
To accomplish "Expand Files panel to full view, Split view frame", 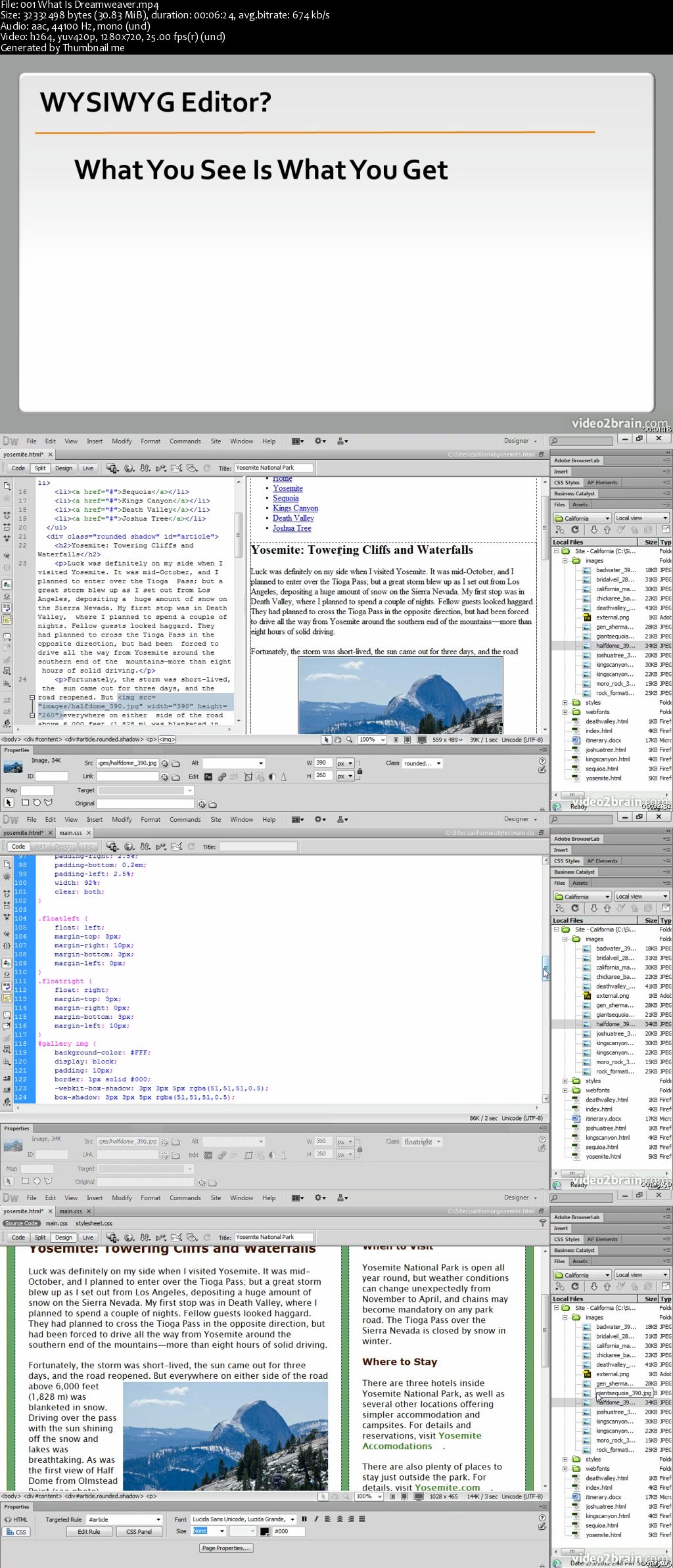I will coord(665,529).
